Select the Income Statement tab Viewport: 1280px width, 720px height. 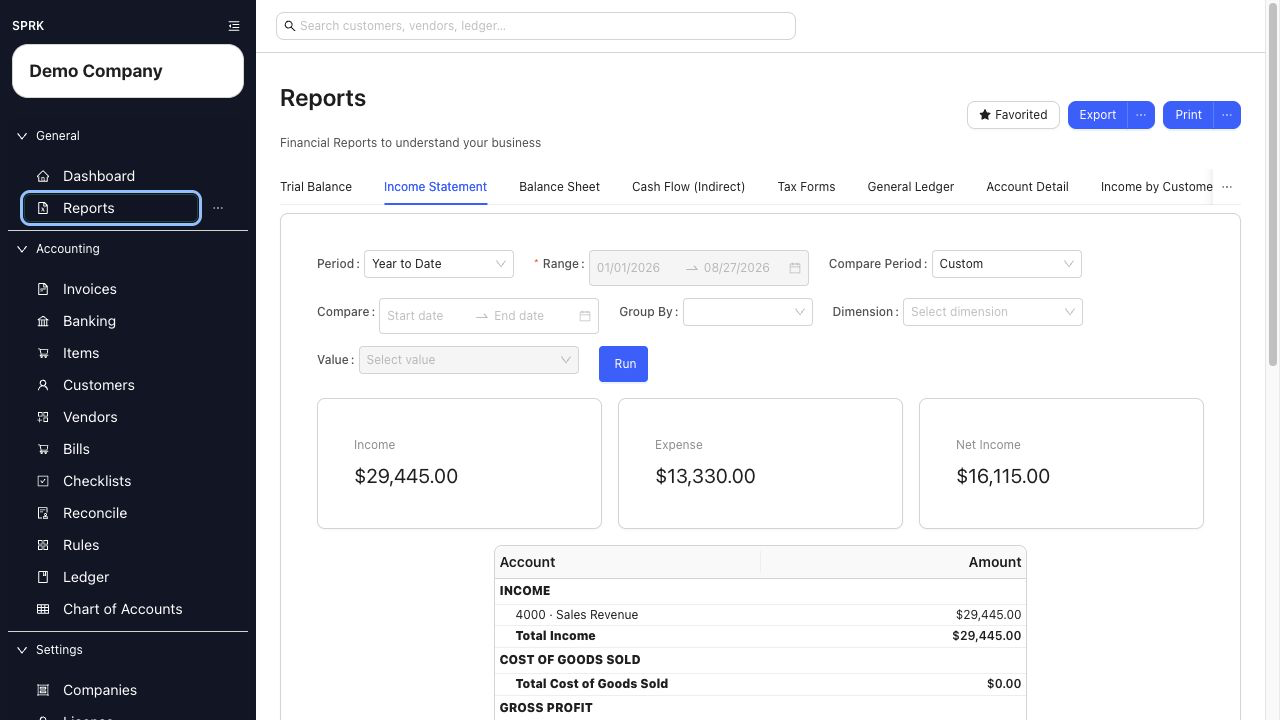click(435, 187)
